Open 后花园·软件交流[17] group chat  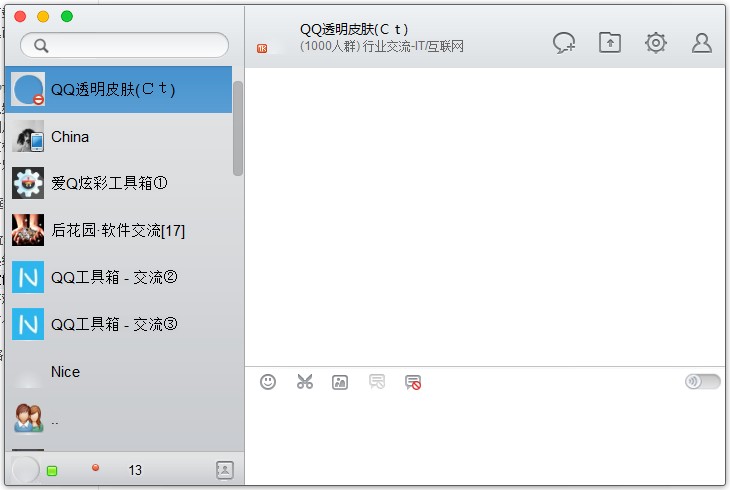(x=118, y=230)
